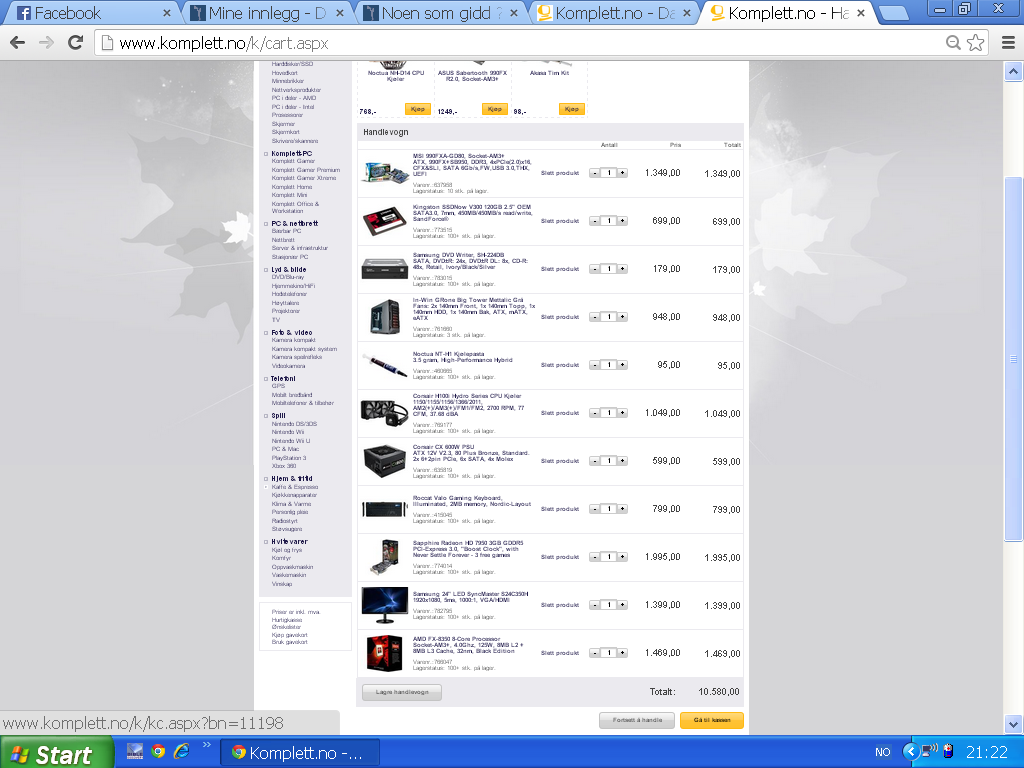The width and height of the screenshot is (1024, 768).
Task: Close the 'Noen som gidd' tab
Action: [x=514, y=13]
